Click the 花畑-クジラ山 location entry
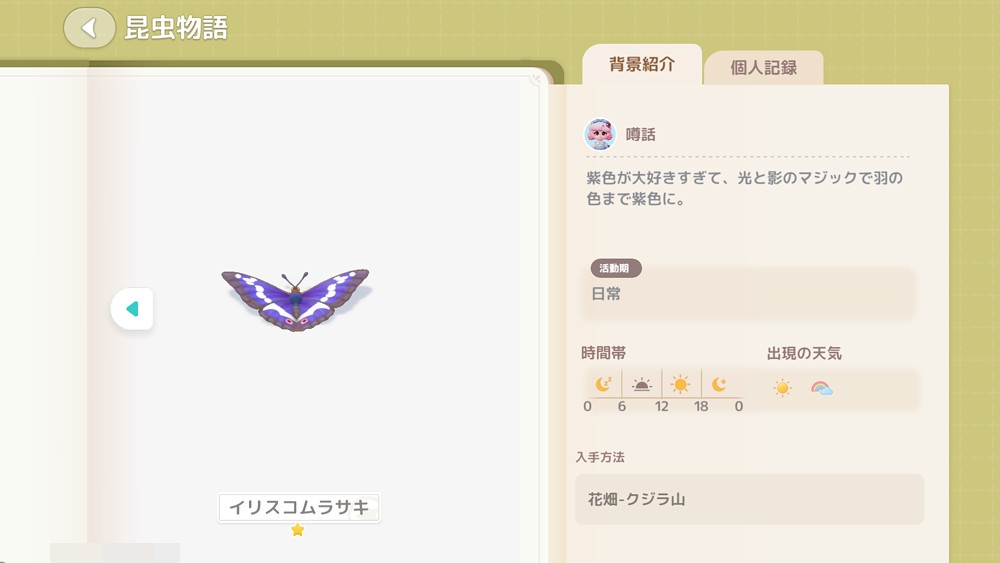This screenshot has width=1000, height=563. pyautogui.click(x=749, y=499)
